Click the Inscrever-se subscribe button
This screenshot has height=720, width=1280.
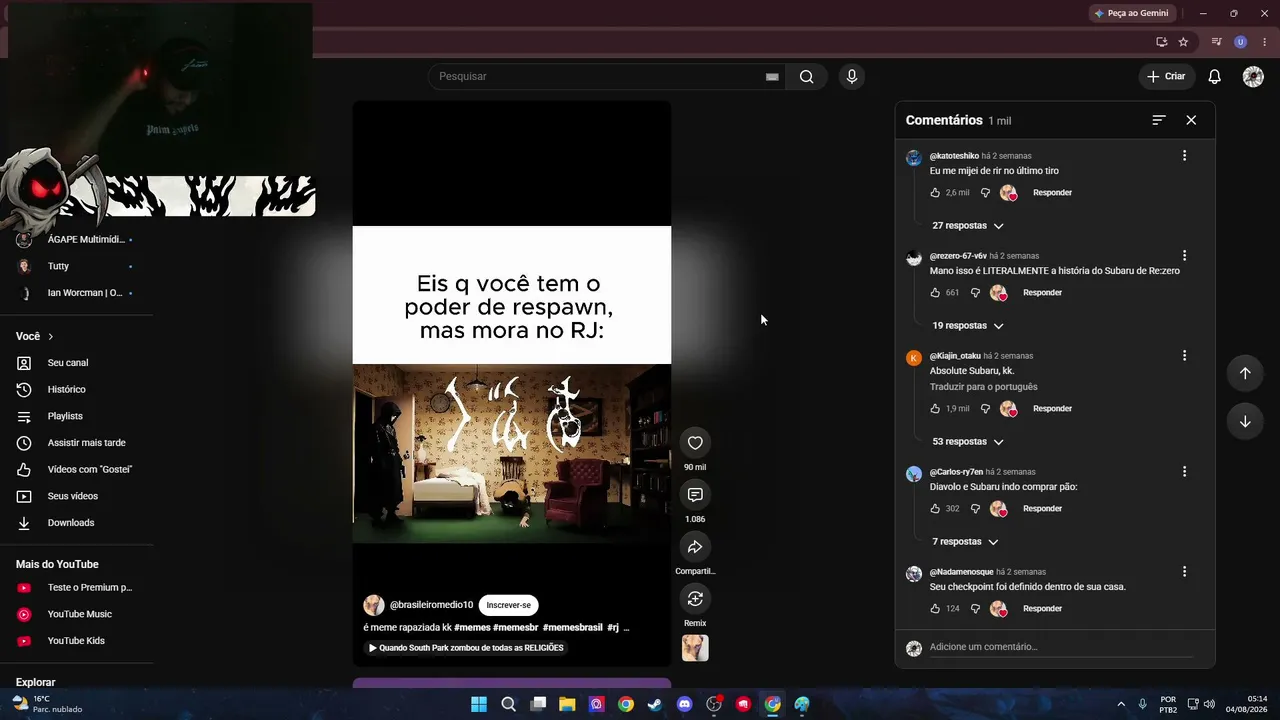pyautogui.click(x=508, y=605)
